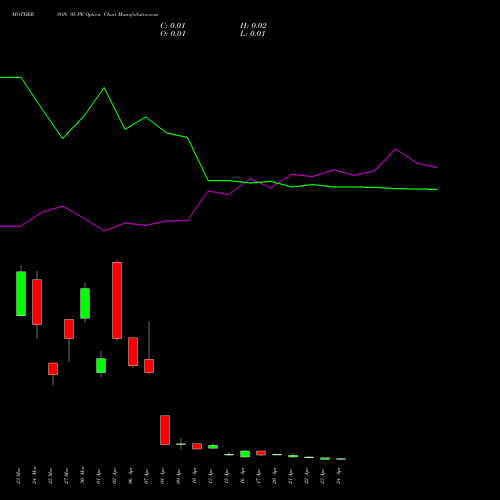Select the green candle above 16 Apr
This screenshot has width=500, height=500.
[x=245, y=454]
